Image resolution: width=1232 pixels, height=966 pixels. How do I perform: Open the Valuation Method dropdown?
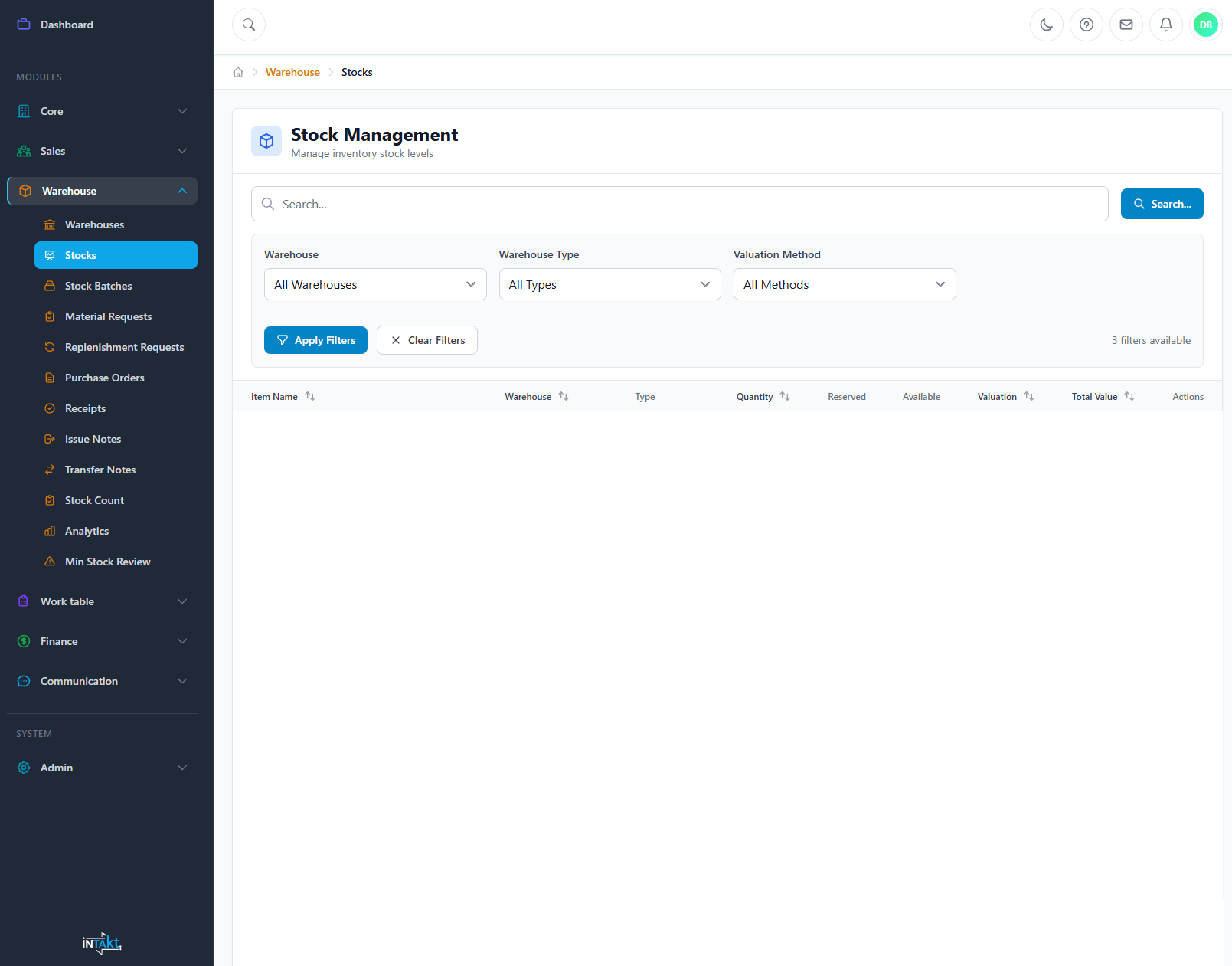coord(844,284)
